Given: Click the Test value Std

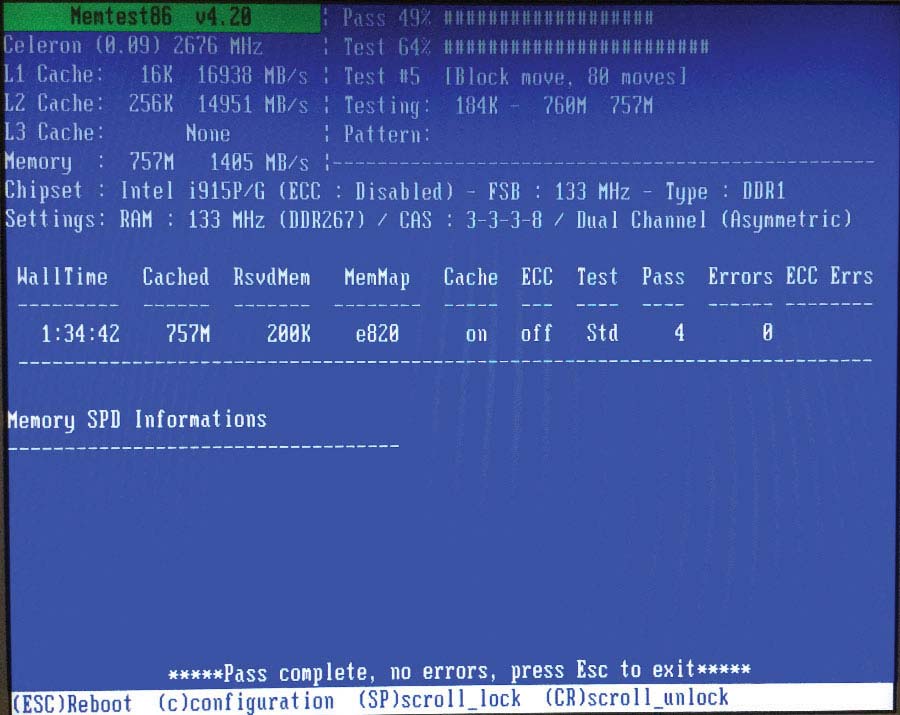Looking at the screenshot, I should pyautogui.click(x=602, y=333).
